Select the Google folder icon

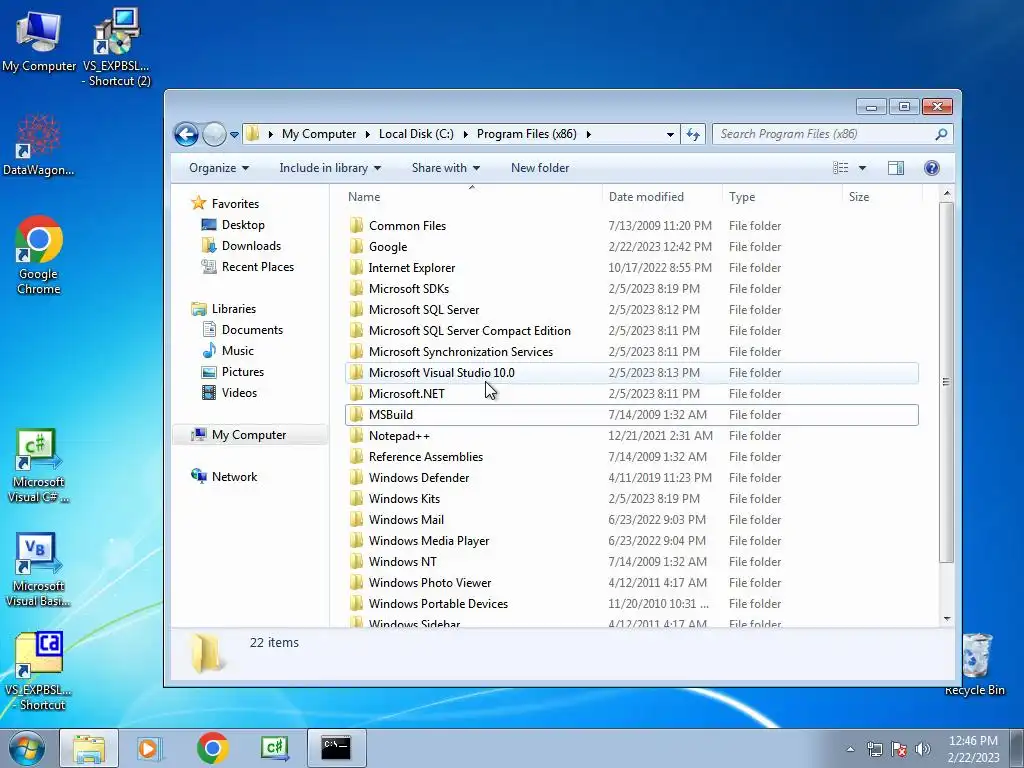356,246
